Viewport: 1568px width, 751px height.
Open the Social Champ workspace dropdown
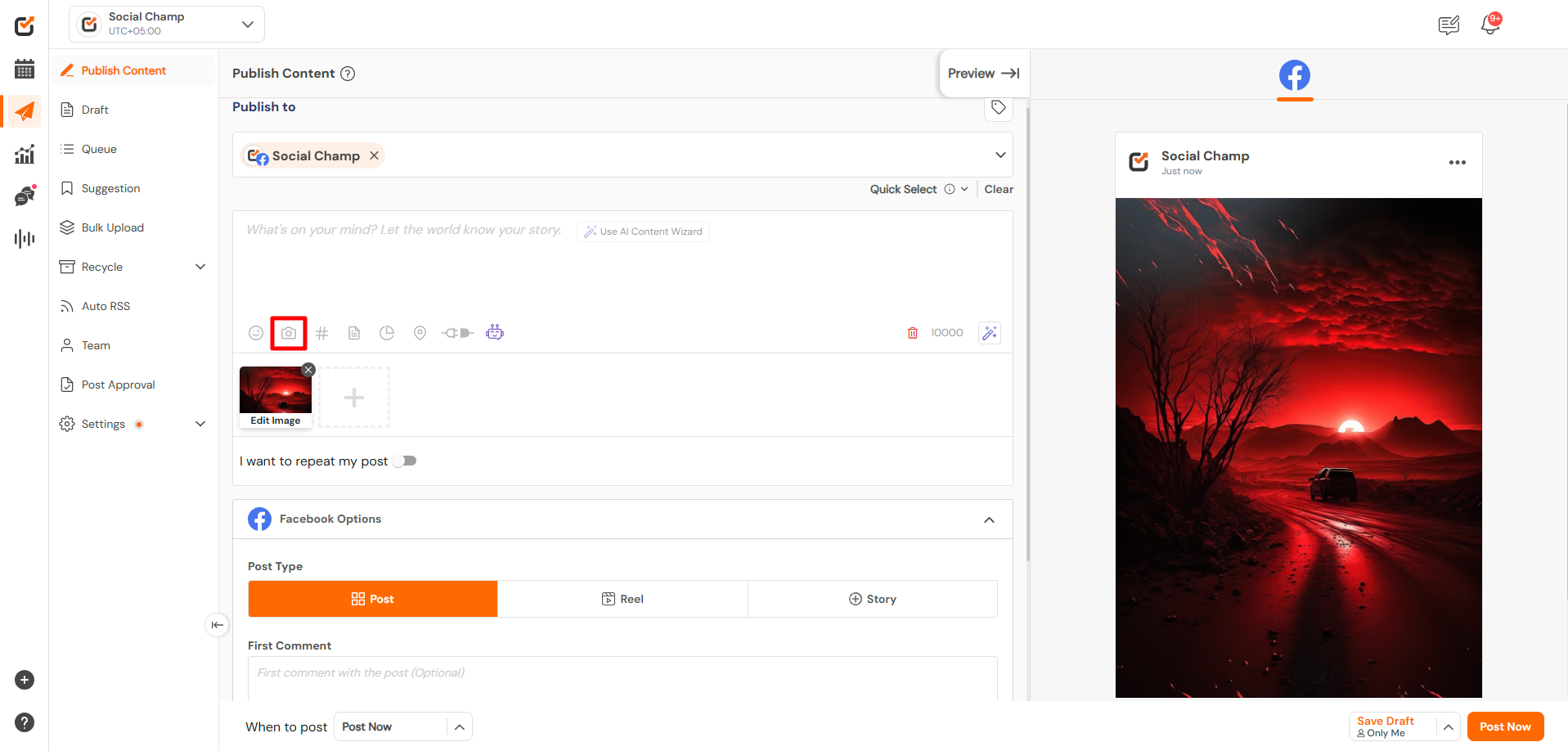click(x=167, y=25)
